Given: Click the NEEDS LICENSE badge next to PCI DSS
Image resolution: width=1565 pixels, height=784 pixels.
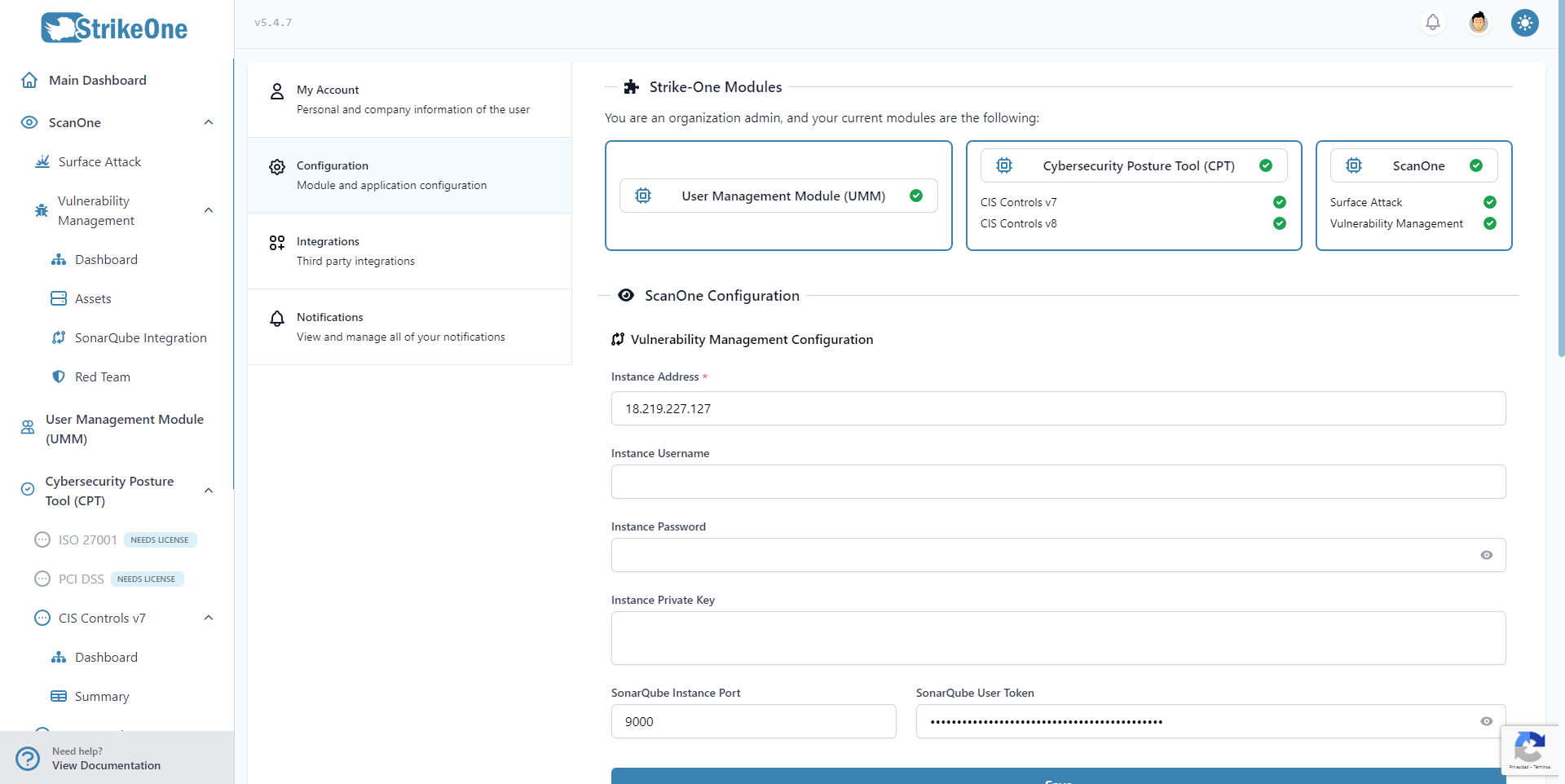Looking at the screenshot, I should click(x=146, y=579).
